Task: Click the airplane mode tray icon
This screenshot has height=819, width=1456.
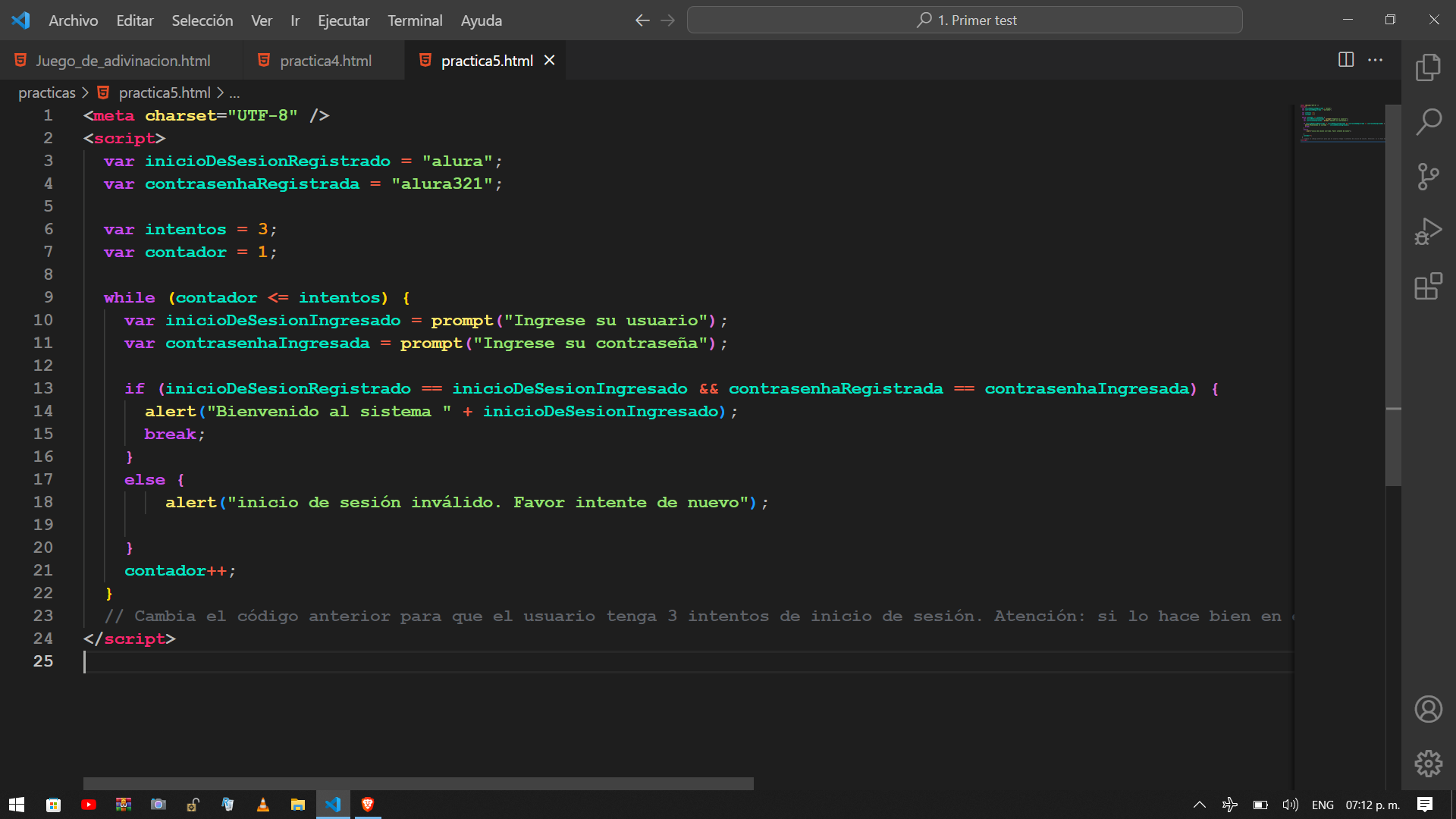Action: [x=1230, y=805]
